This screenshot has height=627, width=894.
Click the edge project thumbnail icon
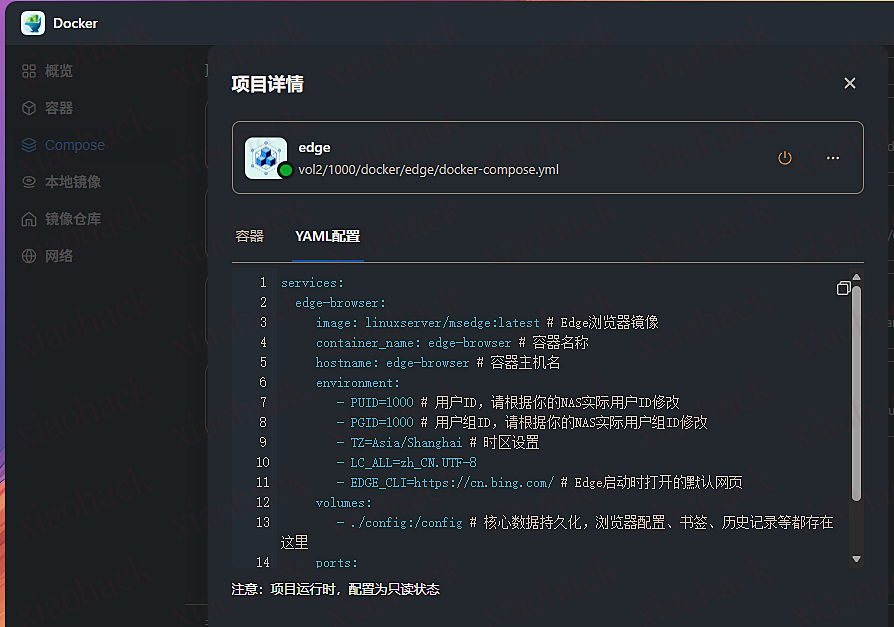point(265,157)
